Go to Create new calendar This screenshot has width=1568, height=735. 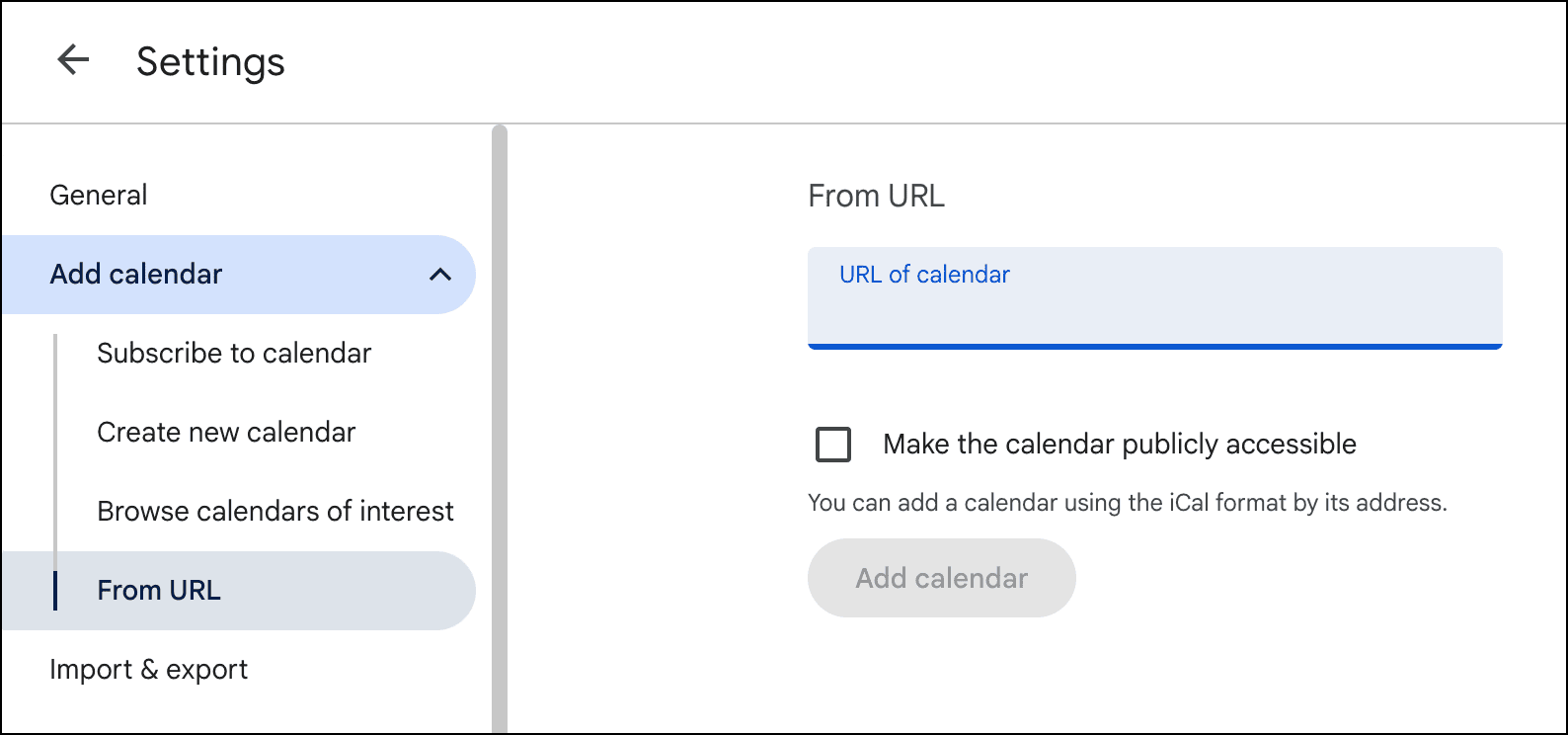pyautogui.click(x=226, y=433)
